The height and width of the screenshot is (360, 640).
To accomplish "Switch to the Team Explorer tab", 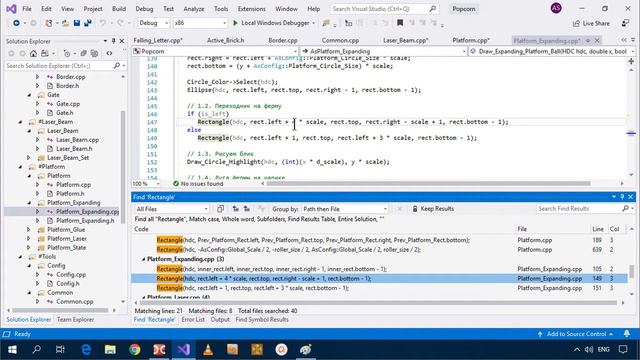I will (x=75, y=320).
